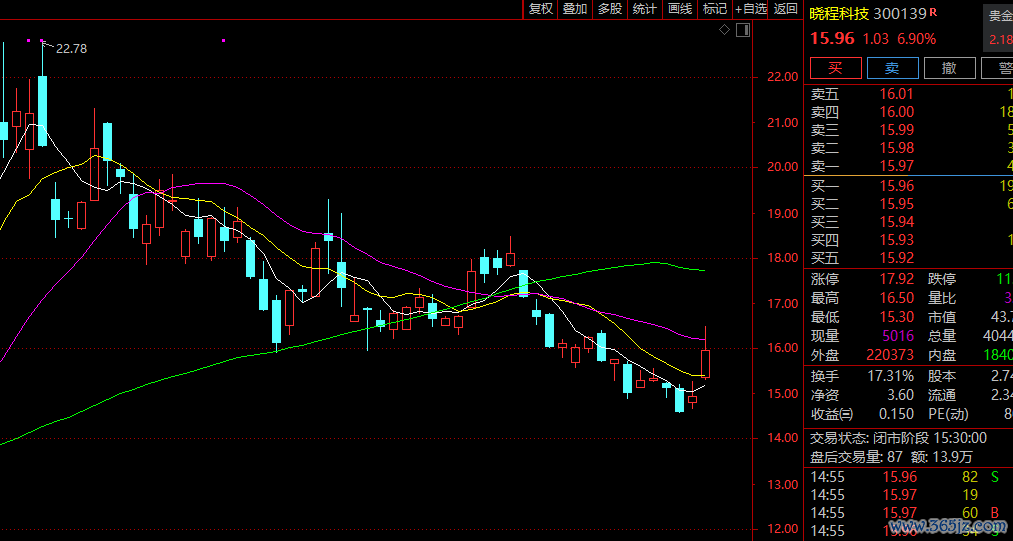This screenshot has width=1013, height=541.
Task: Select stock name 晓程科技
Action: coord(840,14)
